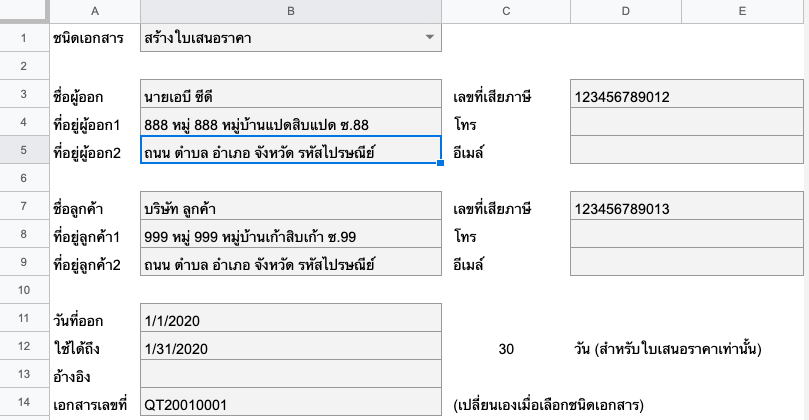Screen dimensions: 809x420
Task: Select row 10 header
Action: pos(24,290)
